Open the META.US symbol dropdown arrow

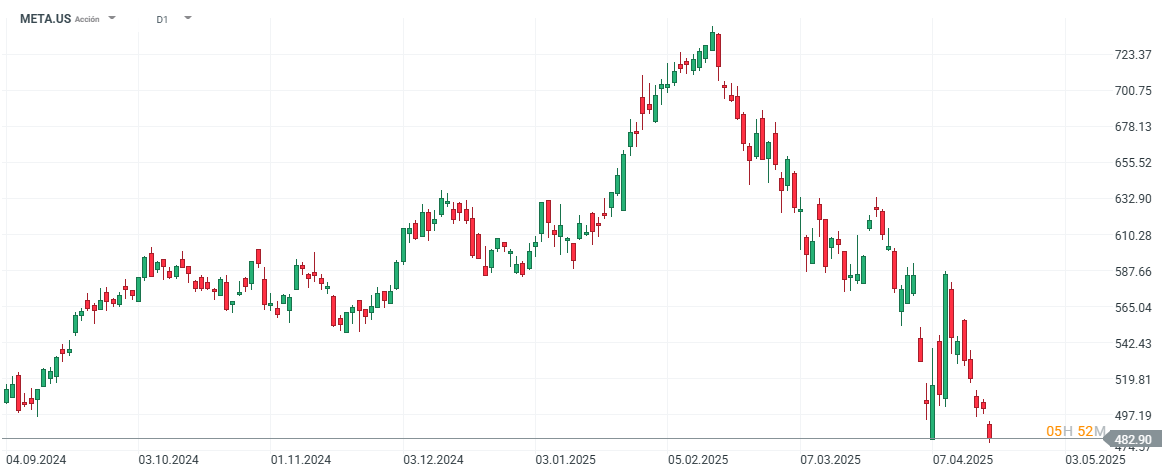coord(112,18)
